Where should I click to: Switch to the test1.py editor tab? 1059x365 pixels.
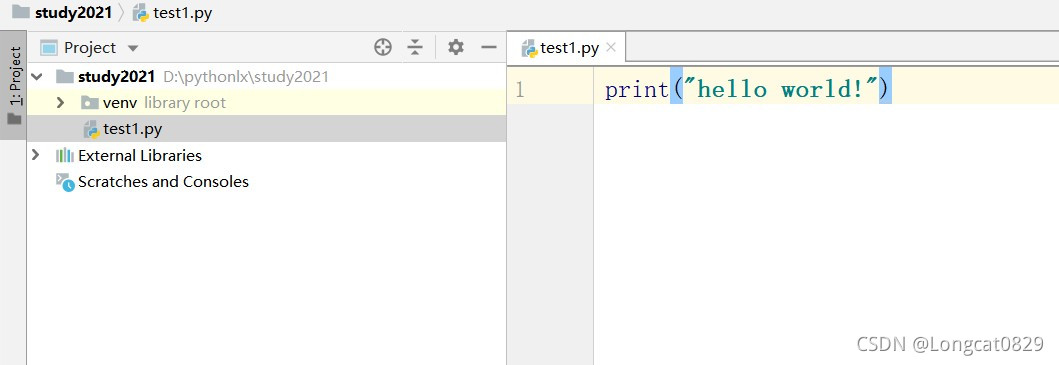coord(569,48)
